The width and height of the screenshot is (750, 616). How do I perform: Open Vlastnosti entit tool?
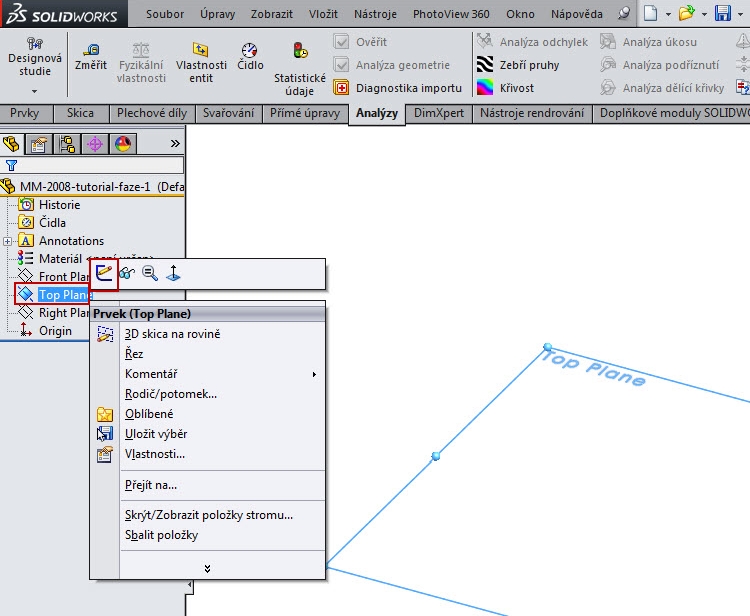[x=201, y=63]
